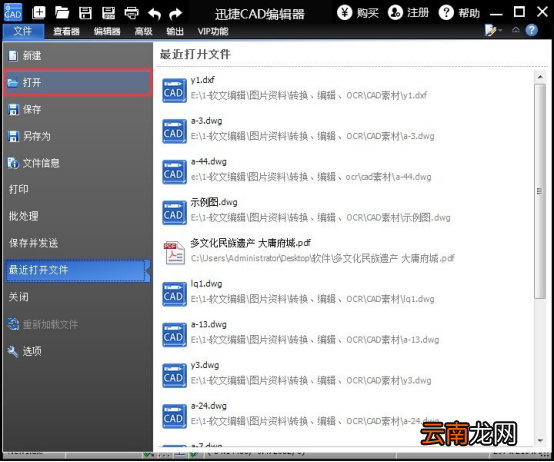This screenshot has width=554, height=462.
Task: Open recent file name lq1.dwg
Action: click(206, 284)
